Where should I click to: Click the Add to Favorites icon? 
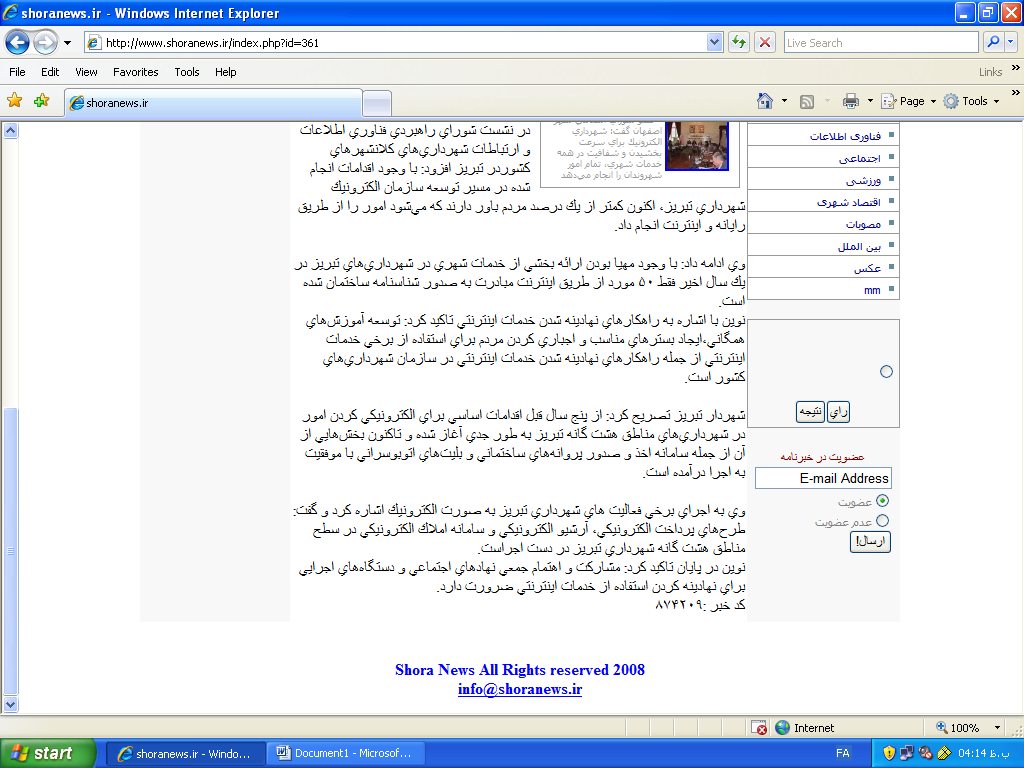click(x=41, y=101)
